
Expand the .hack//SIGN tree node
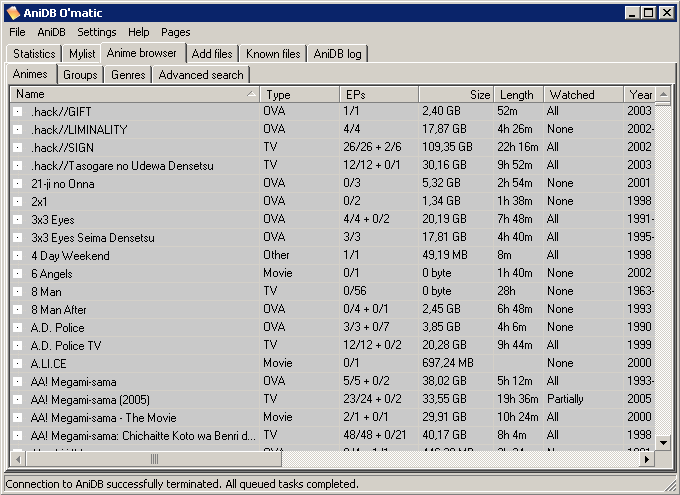coord(17,148)
